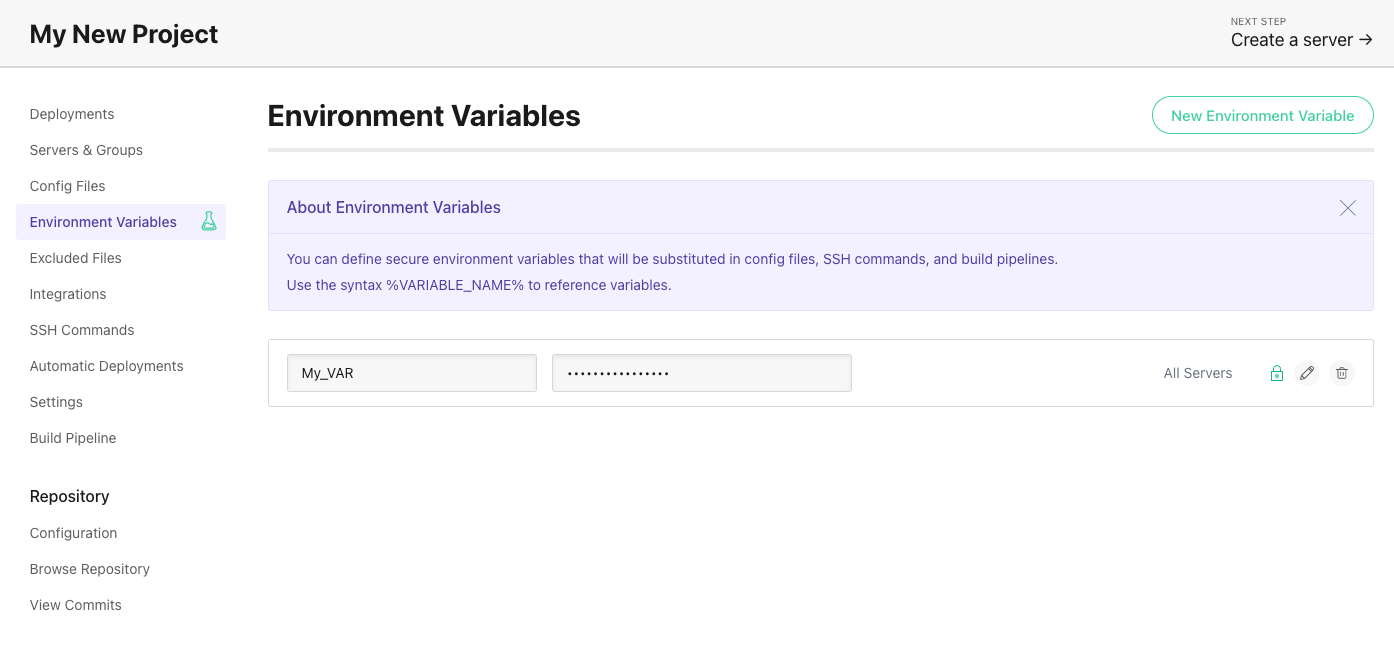This screenshot has height=651, width=1394.
Task: Open Config Files from the sidebar
Action: (x=67, y=186)
